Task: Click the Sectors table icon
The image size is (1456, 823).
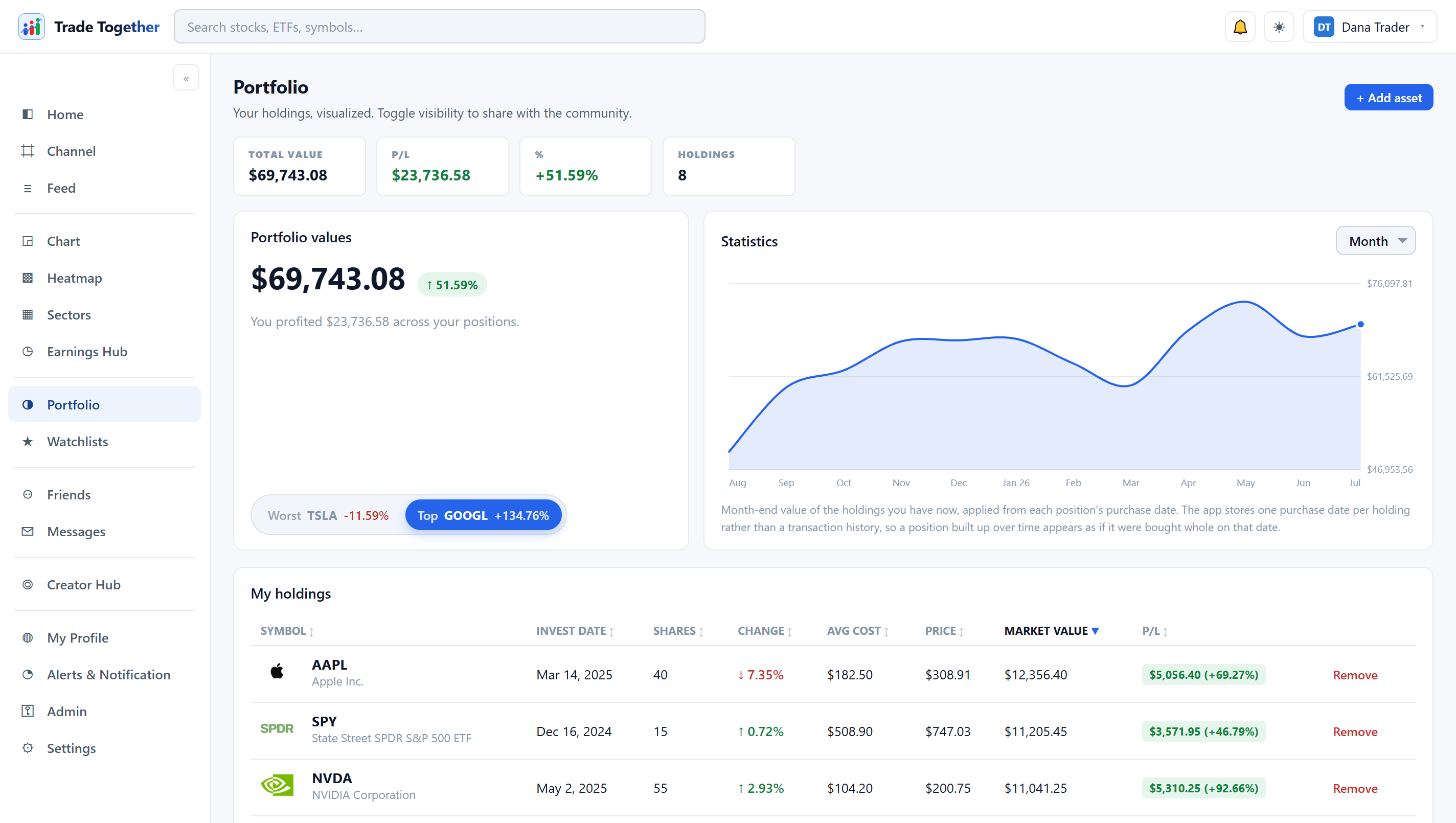Action: [28, 315]
